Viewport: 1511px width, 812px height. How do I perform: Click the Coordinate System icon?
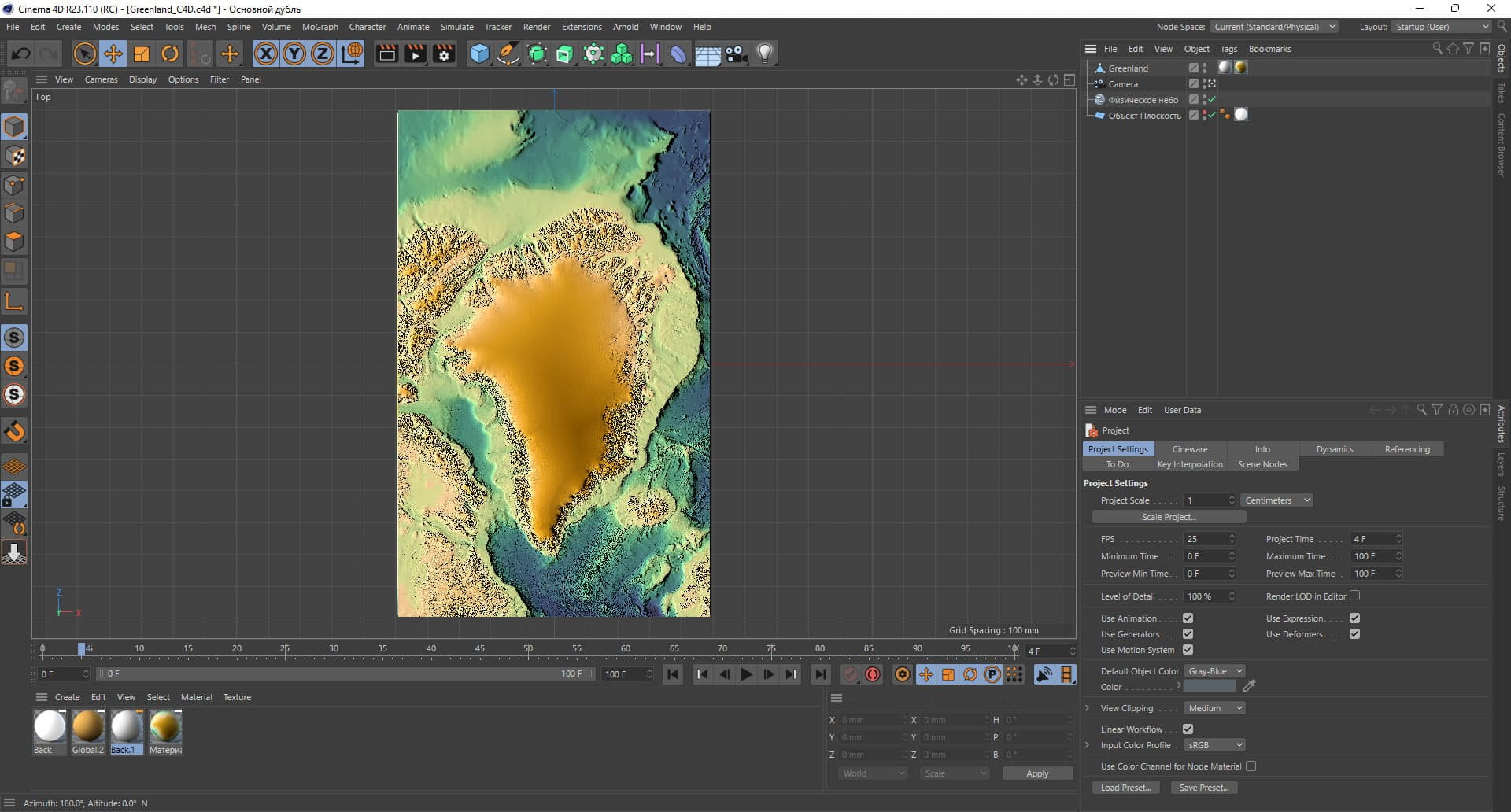[x=352, y=54]
